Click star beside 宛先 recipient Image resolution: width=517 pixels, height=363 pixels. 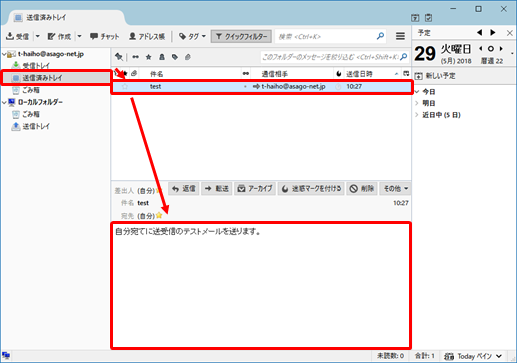(159, 215)
